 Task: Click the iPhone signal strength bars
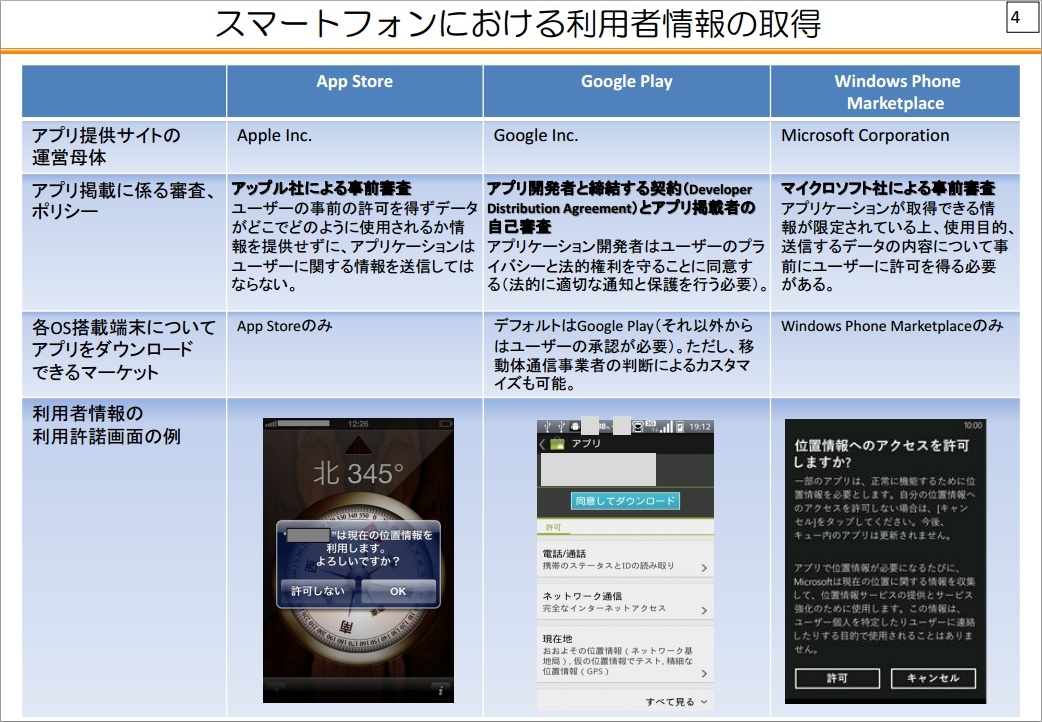click(270, 423)
